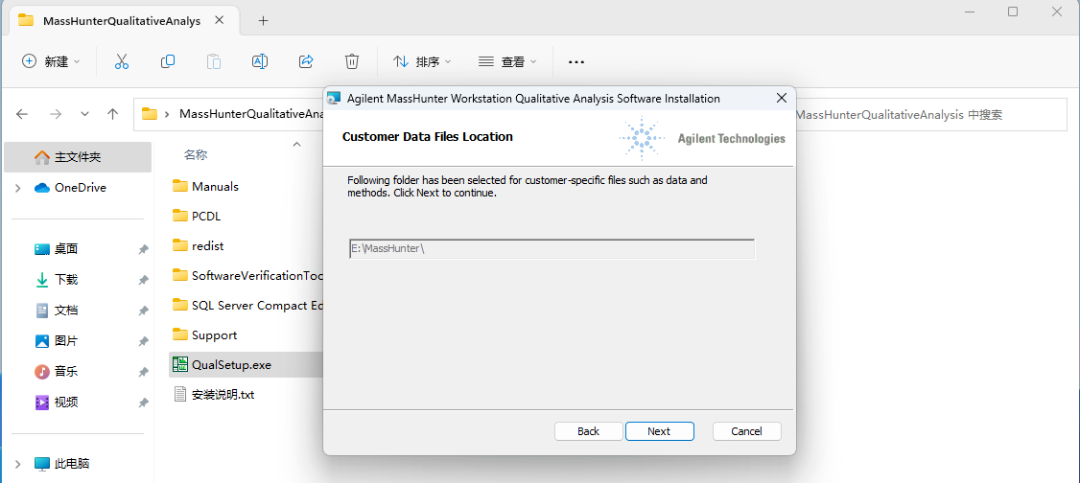
Task: Open the 新建 (New) menu
Action: [x=51, y=61]
